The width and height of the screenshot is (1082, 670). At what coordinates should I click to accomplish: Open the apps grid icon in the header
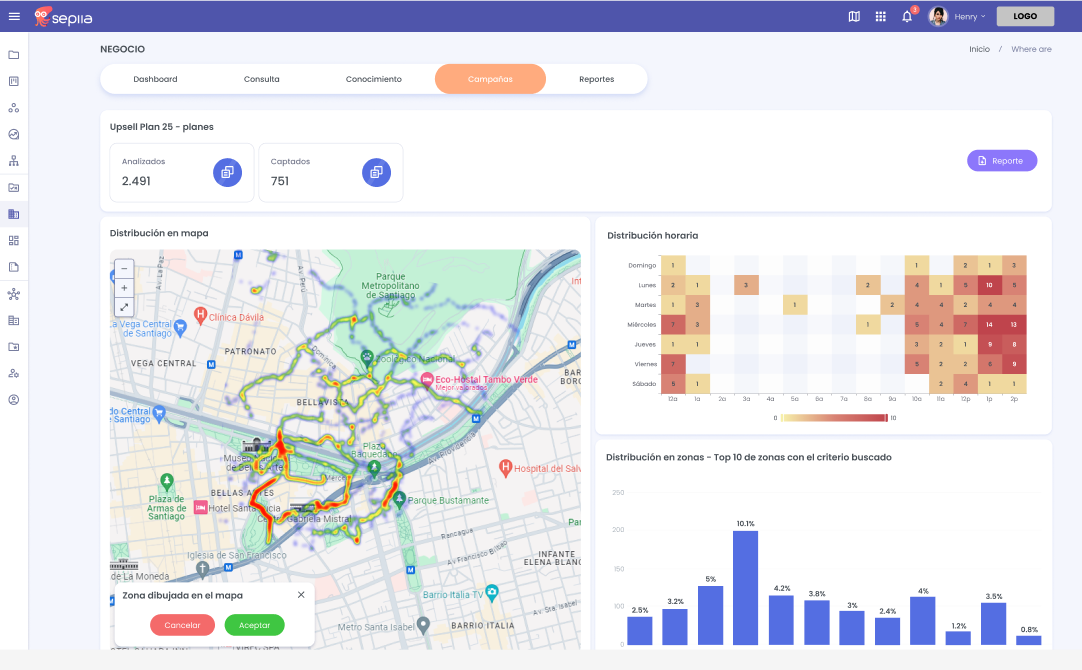[x=880, y=16]
